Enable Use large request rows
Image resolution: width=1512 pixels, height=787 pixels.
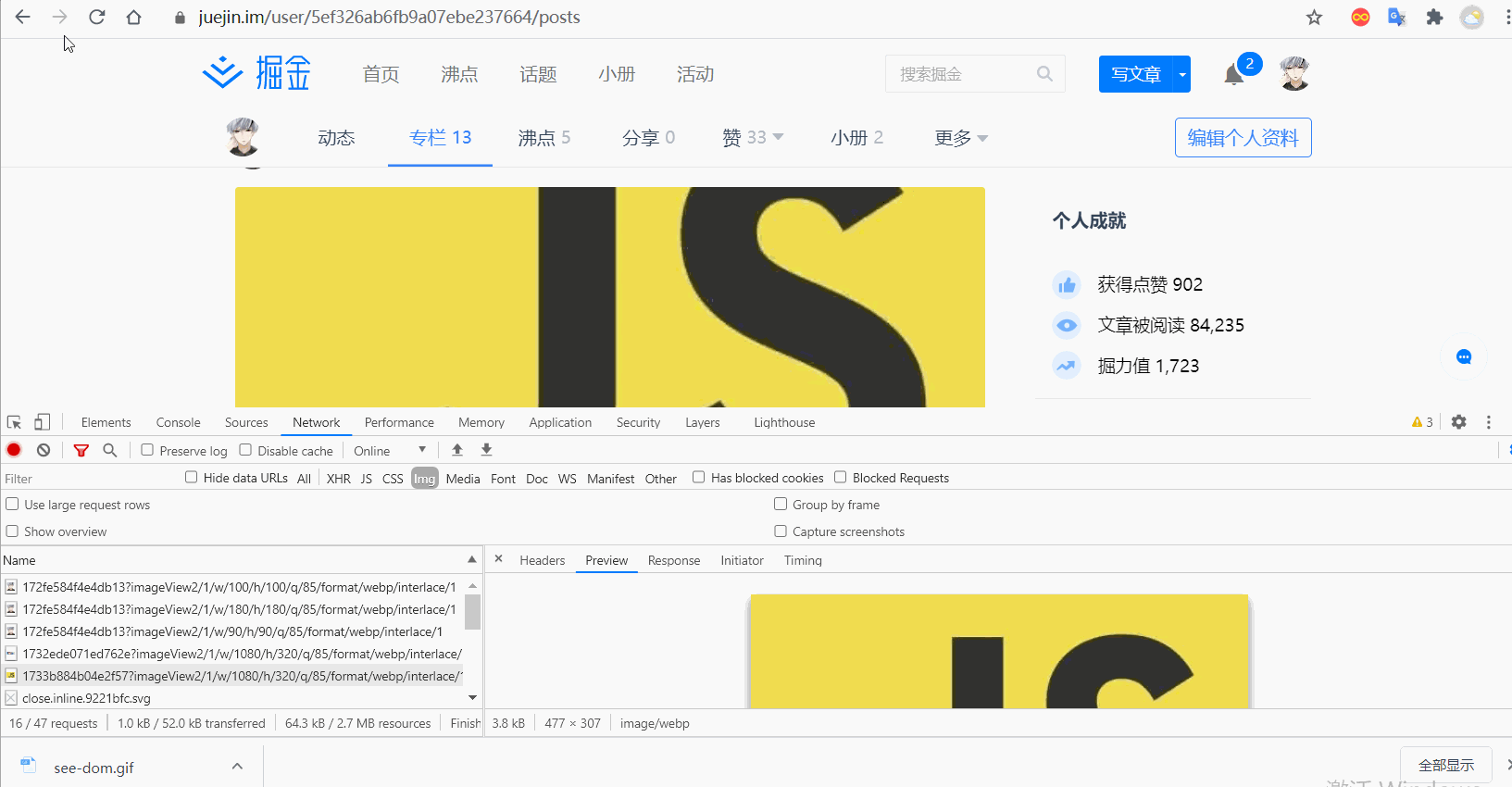point(13,504)
